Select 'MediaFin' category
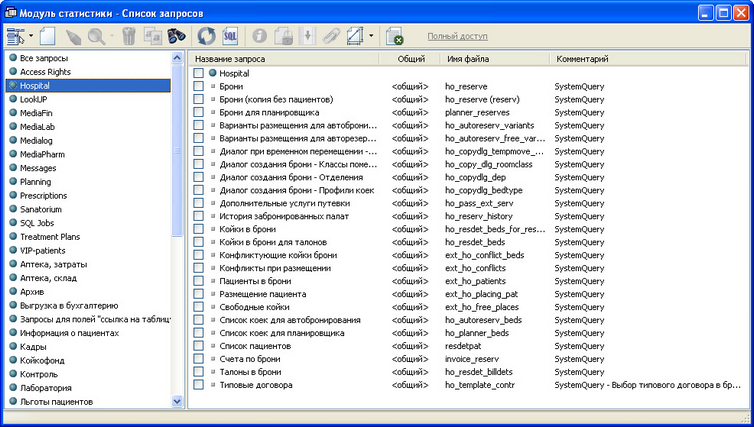 pyautogui.click(x=36, y=113)
